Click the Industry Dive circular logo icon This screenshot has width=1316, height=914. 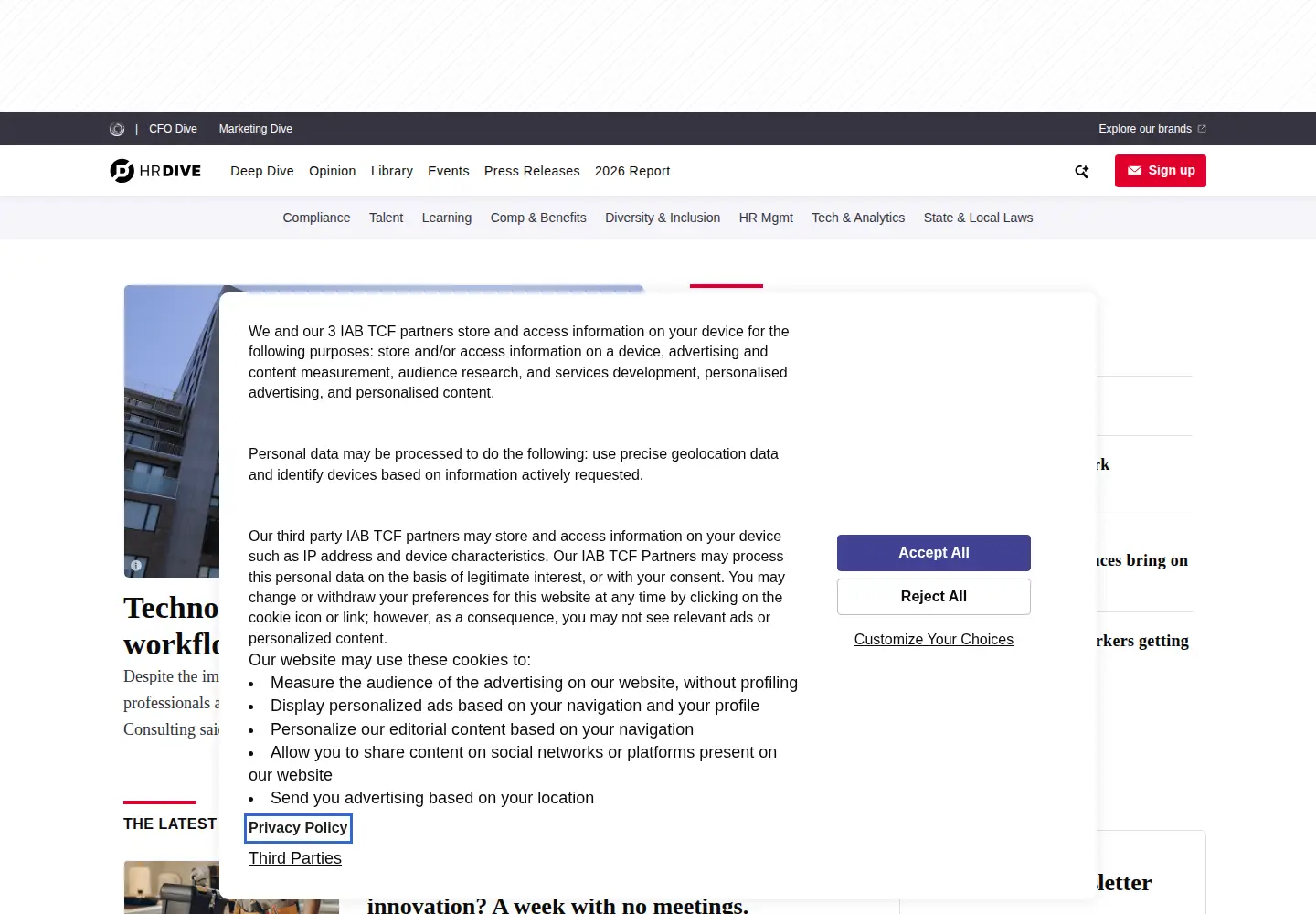[117, 129]
